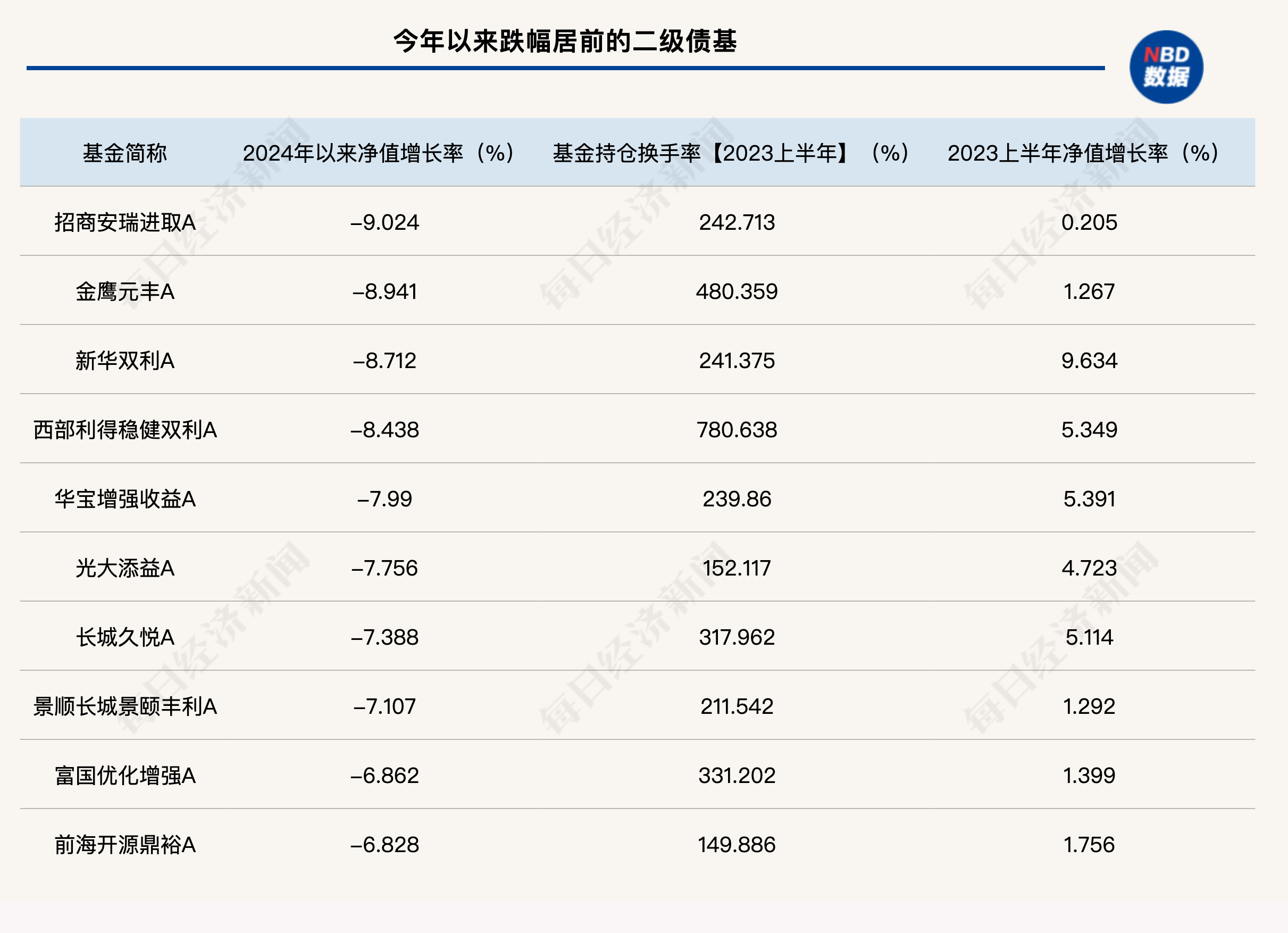Click turnover rate 239.86
The image size is (1288, 933).
click(x=737, y=499)
